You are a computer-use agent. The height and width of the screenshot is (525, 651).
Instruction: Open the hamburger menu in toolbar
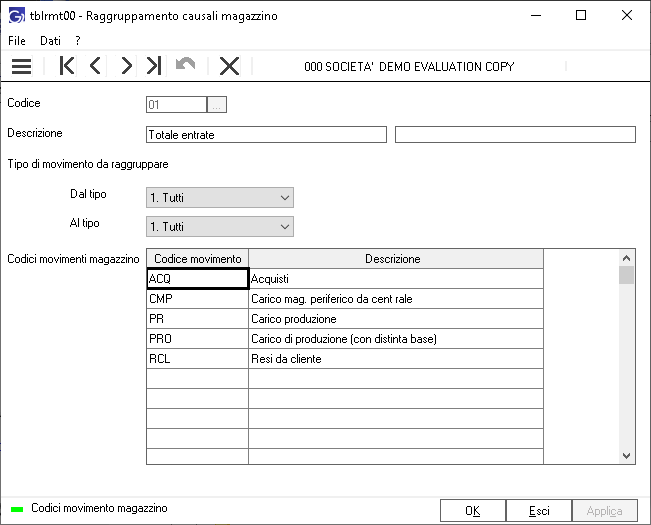[22, 66]
